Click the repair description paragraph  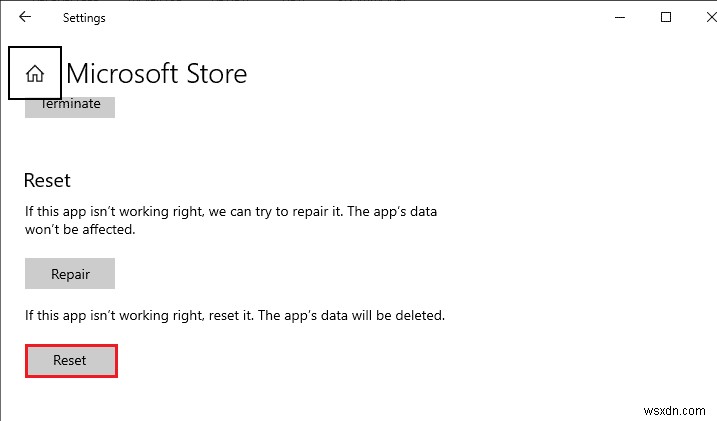click(230, 221)
